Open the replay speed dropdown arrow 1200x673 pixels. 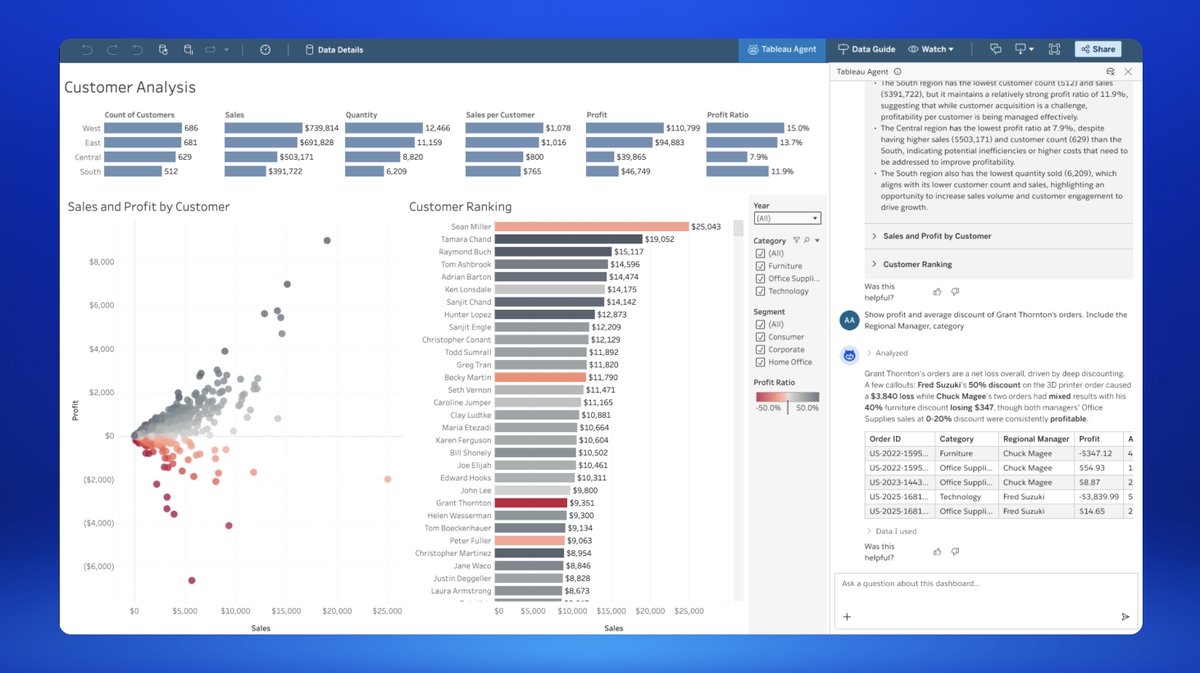[x=227, y=49]
